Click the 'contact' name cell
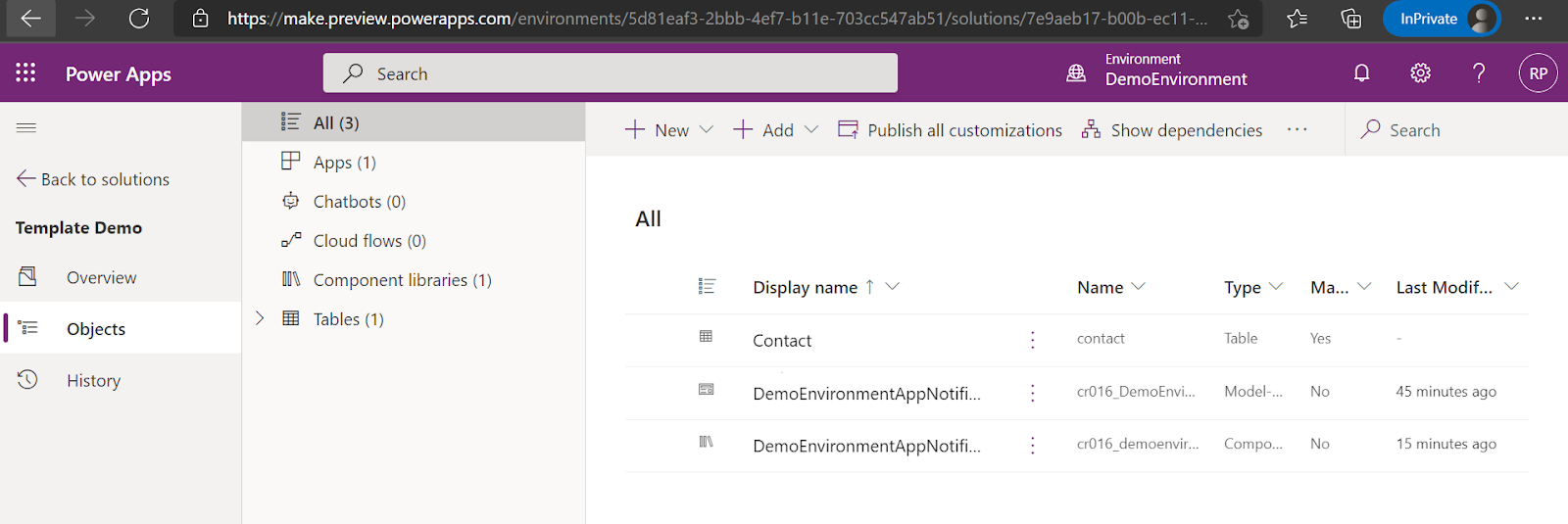The width and height of the screenshot is (1568, 524). click(x=1101, y=338)
